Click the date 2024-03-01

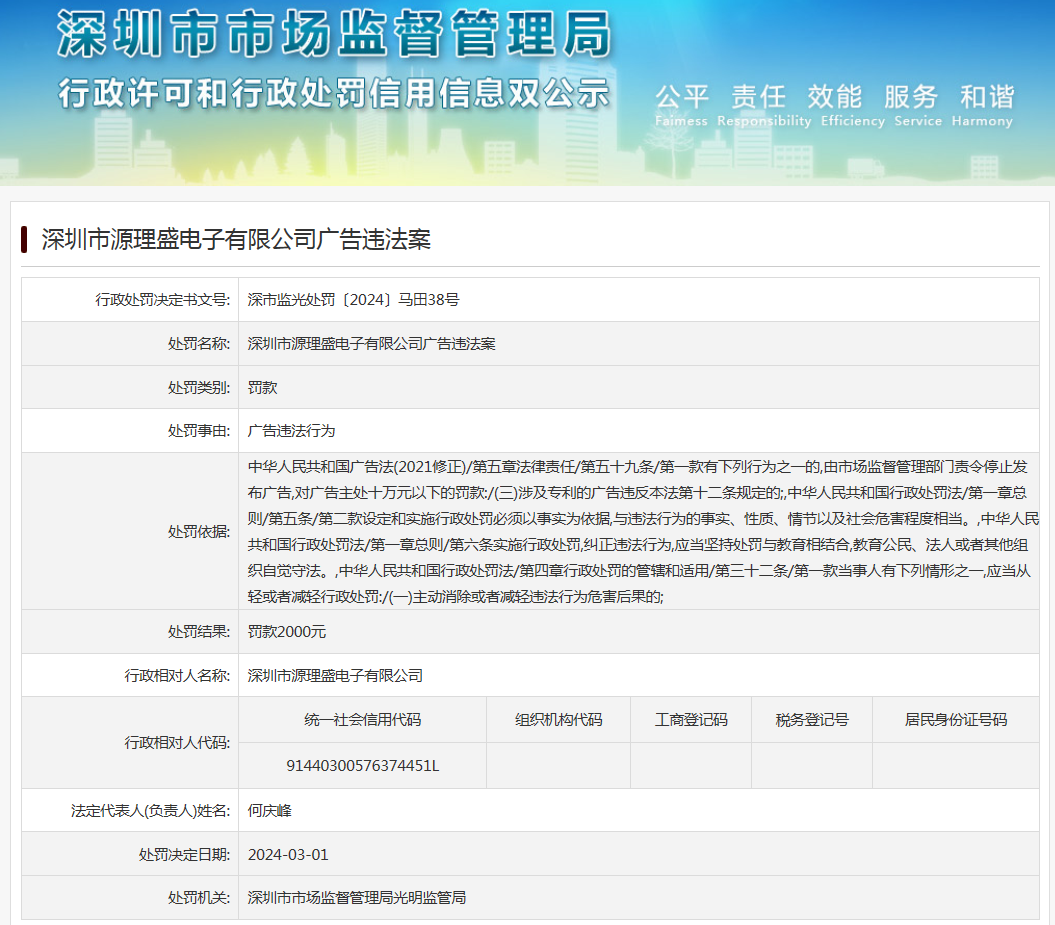pos(288,854)
